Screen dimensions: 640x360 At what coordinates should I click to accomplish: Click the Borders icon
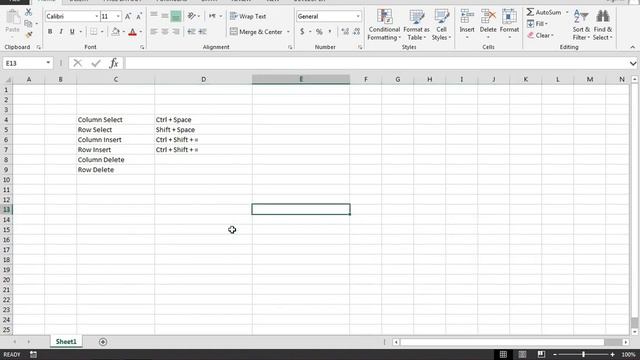(93, 31)
